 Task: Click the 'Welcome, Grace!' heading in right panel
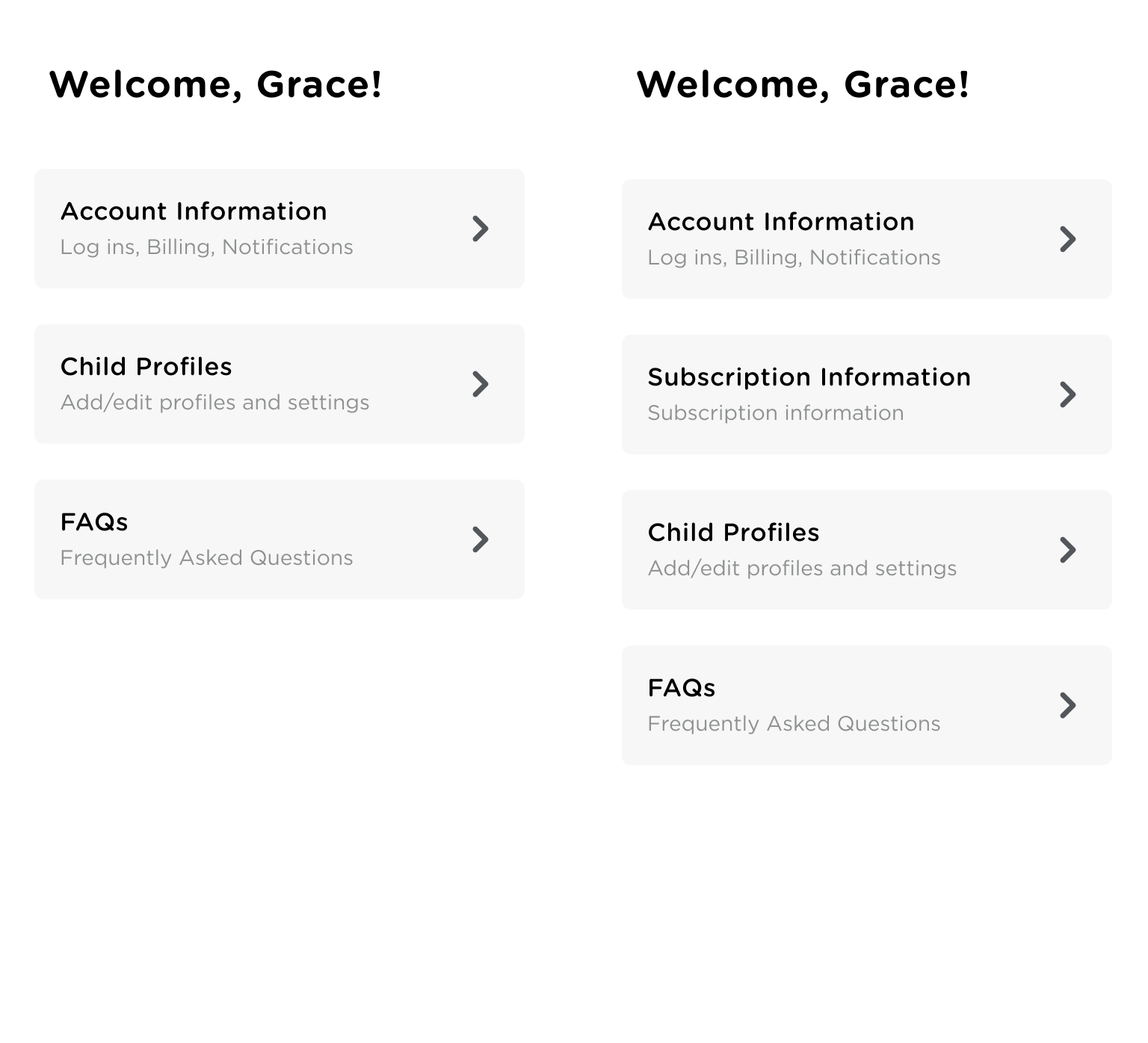coord(803,84)
